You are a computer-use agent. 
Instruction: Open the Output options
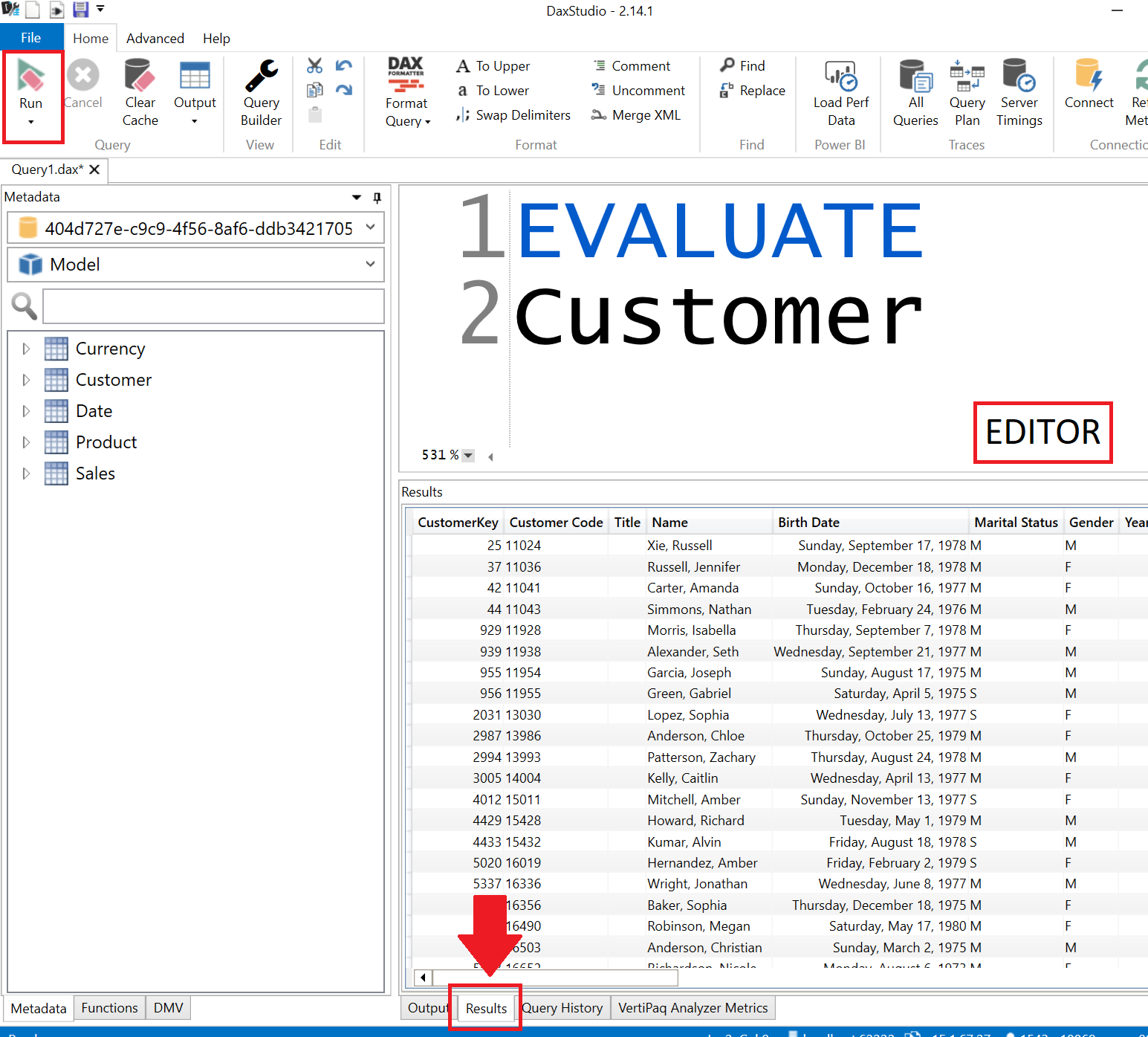click(x=195, y=92)
